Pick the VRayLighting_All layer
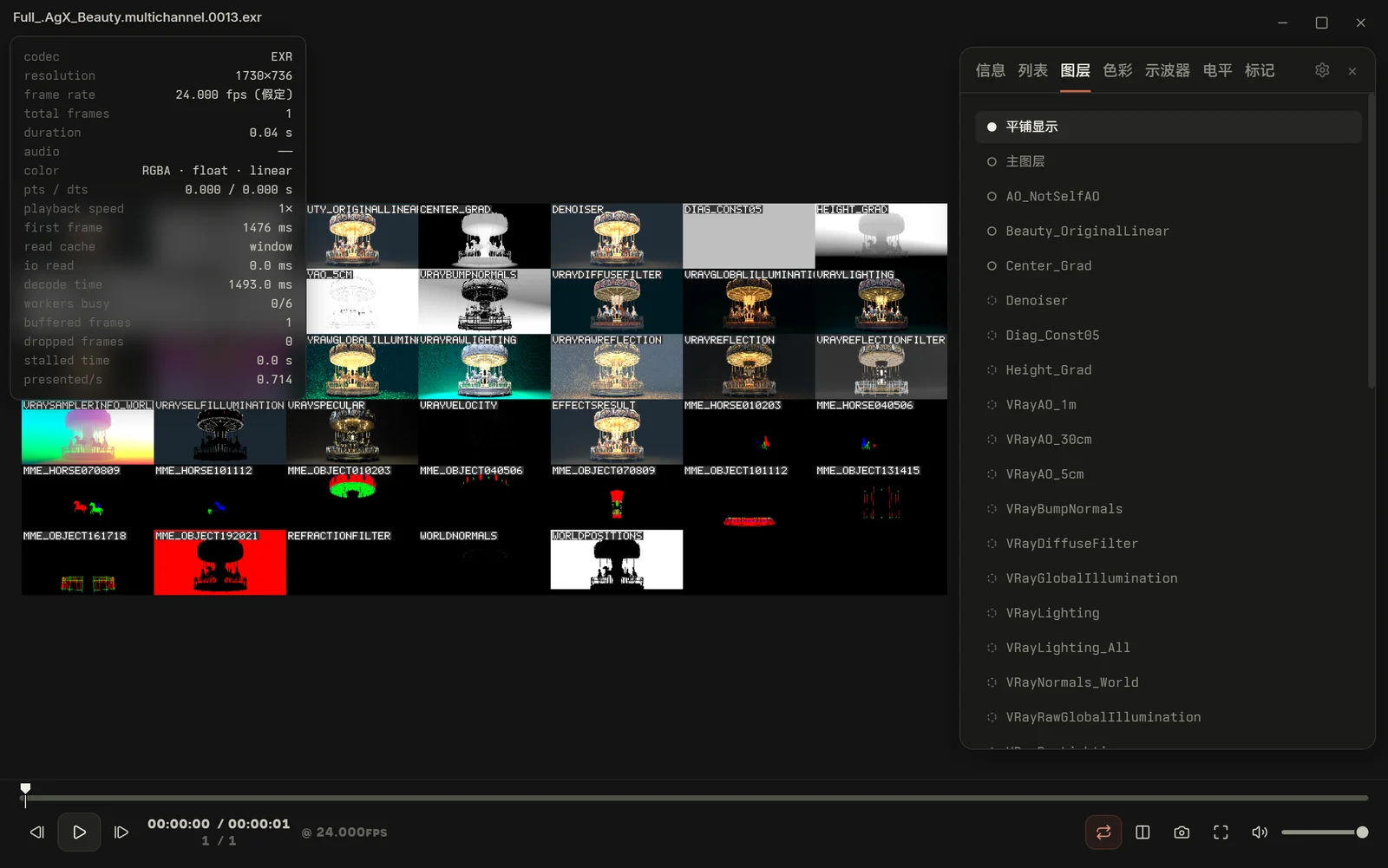Image resolution: width=1388 pixels, height=868 pixels. 1169,647
